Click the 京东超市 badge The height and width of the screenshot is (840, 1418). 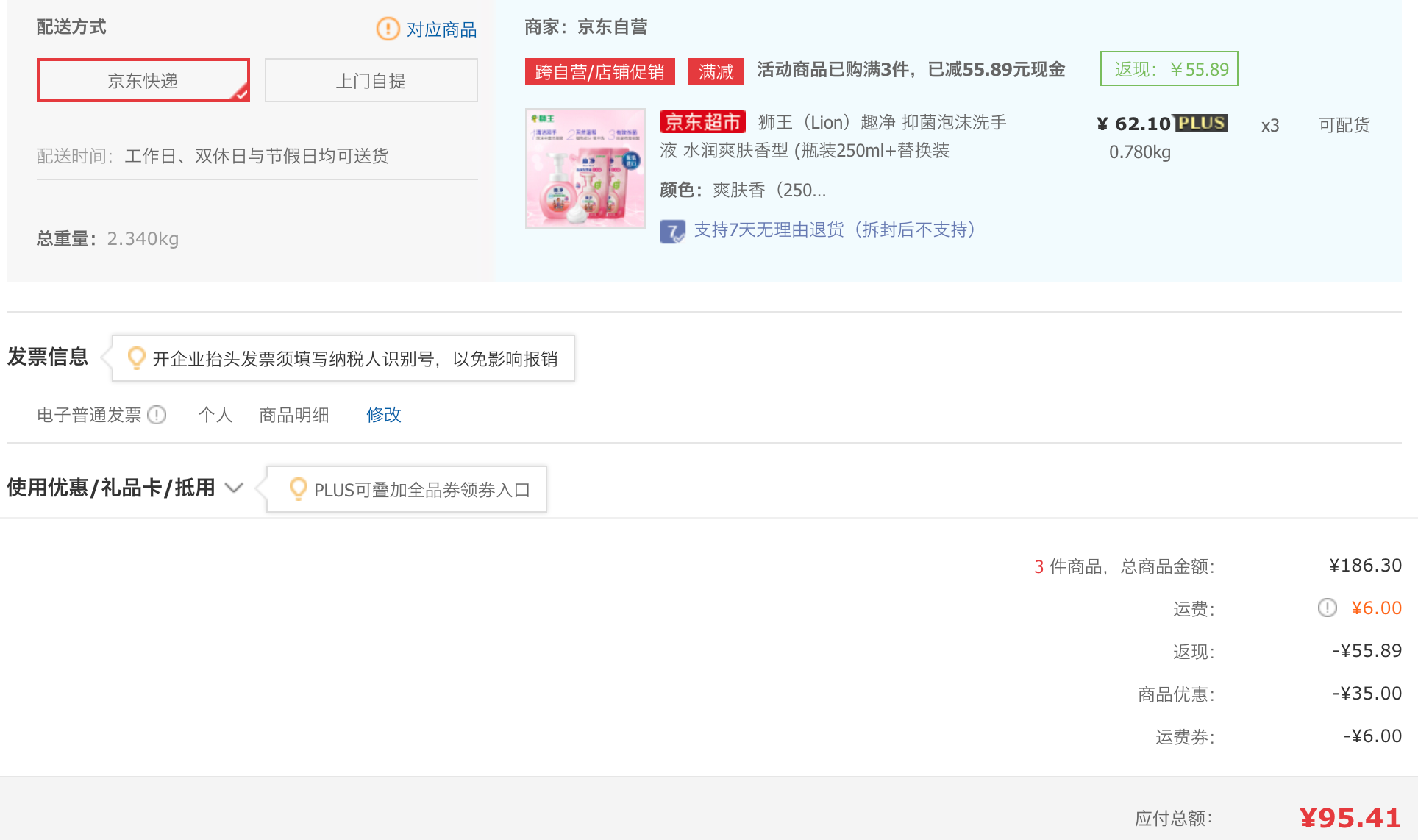(702, 121)
